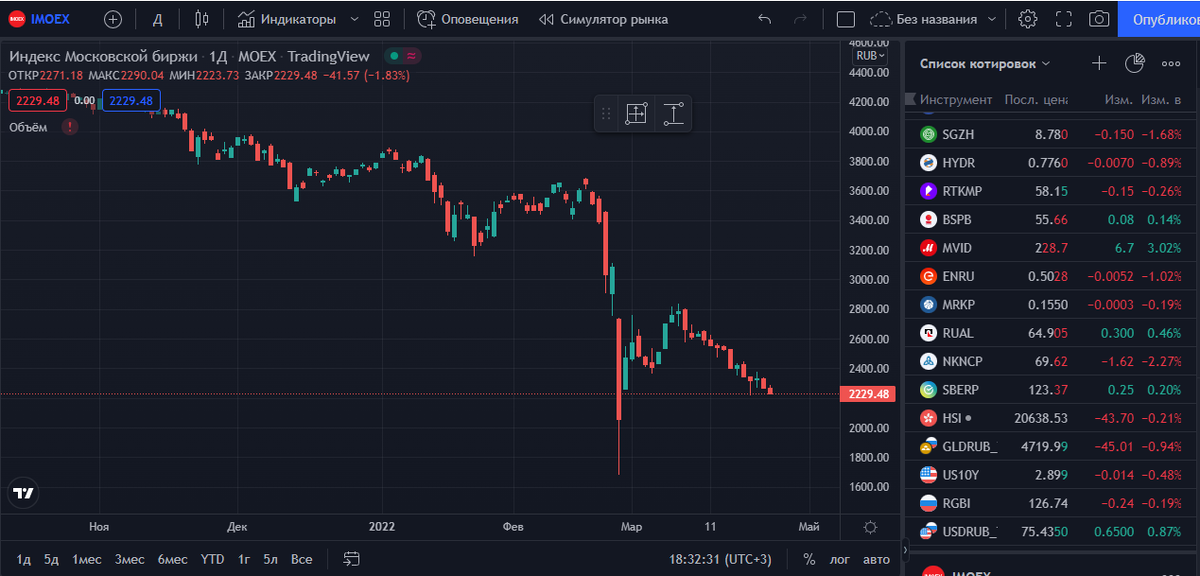The height and width of the screenshot is (576, 1200).
Task: Sort watchlist by Посл. цена column
Action: pos(1036,100)
